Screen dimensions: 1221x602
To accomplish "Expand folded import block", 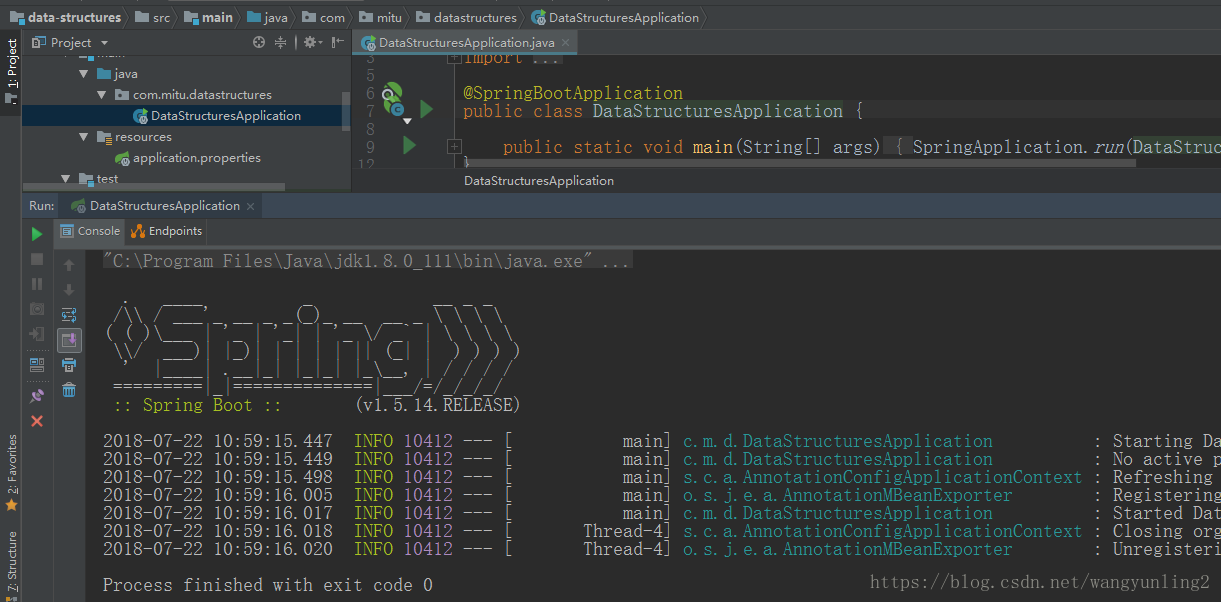I will coord(454,58).
